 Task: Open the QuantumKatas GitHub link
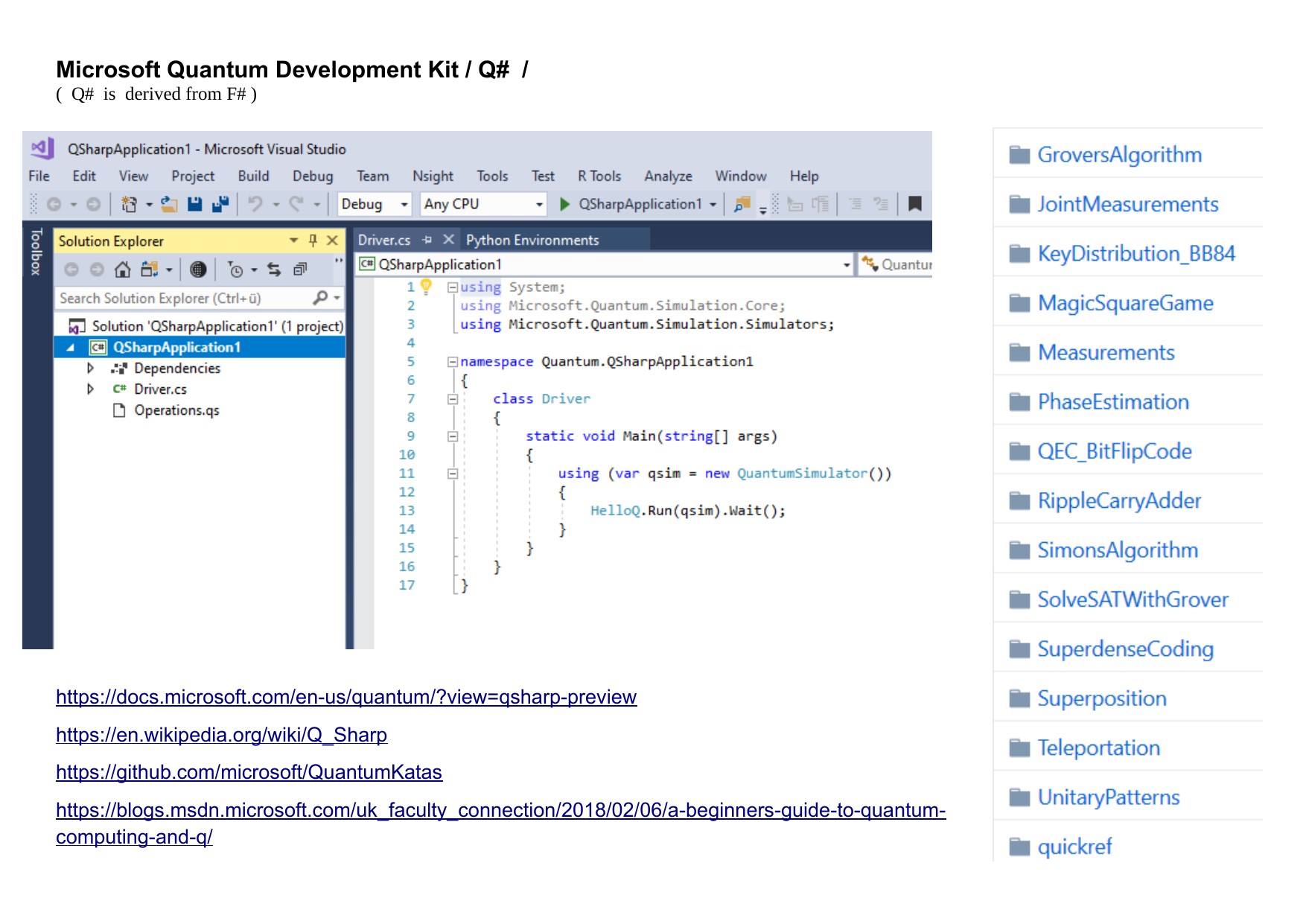click(x=249, y=772)
